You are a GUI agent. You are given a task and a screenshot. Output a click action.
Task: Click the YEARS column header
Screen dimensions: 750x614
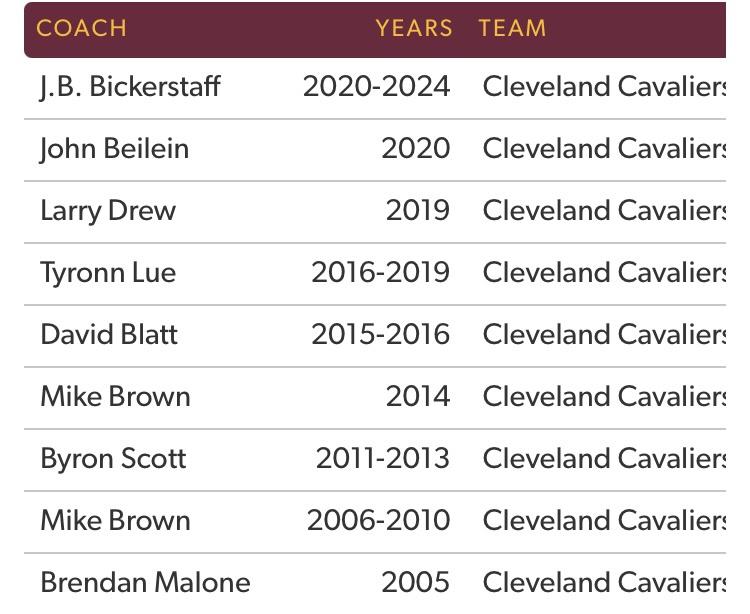(x=413, y=28)
